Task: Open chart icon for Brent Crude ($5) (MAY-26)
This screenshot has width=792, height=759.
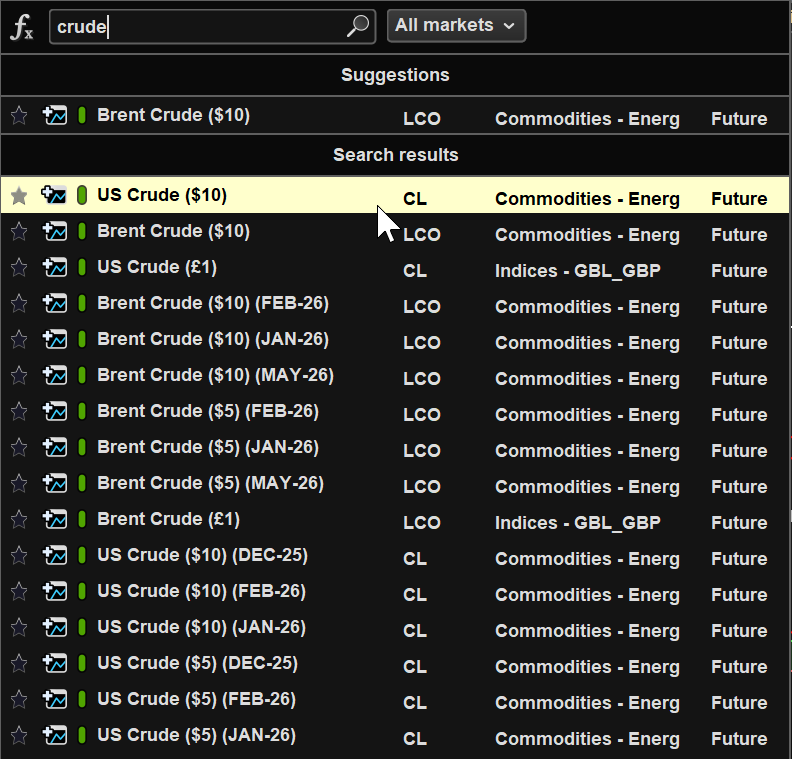Action: point(55,483)
